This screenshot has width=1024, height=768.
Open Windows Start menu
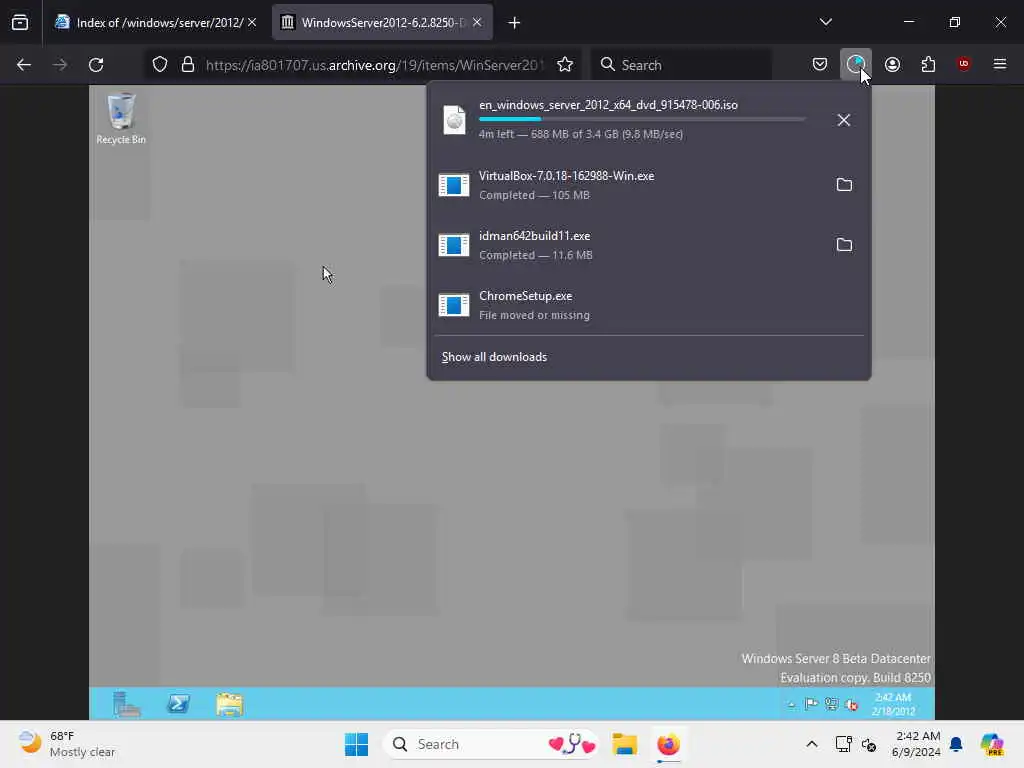pos(357,744)
